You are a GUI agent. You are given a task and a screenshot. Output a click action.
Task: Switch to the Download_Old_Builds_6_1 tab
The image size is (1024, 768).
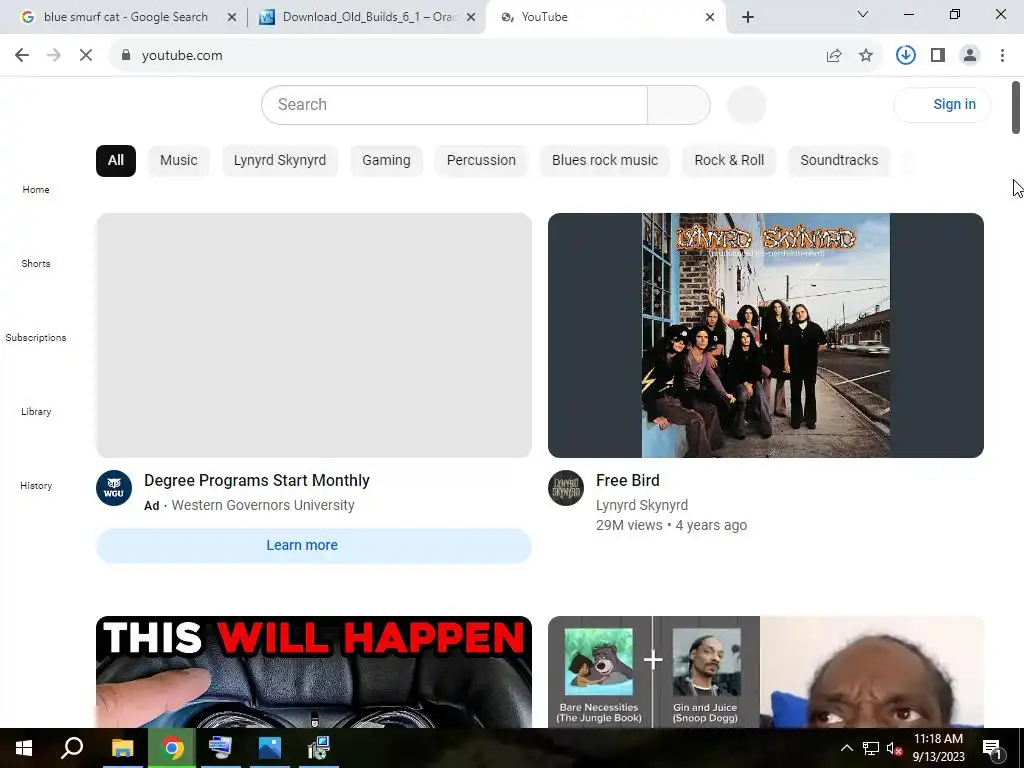368,17
